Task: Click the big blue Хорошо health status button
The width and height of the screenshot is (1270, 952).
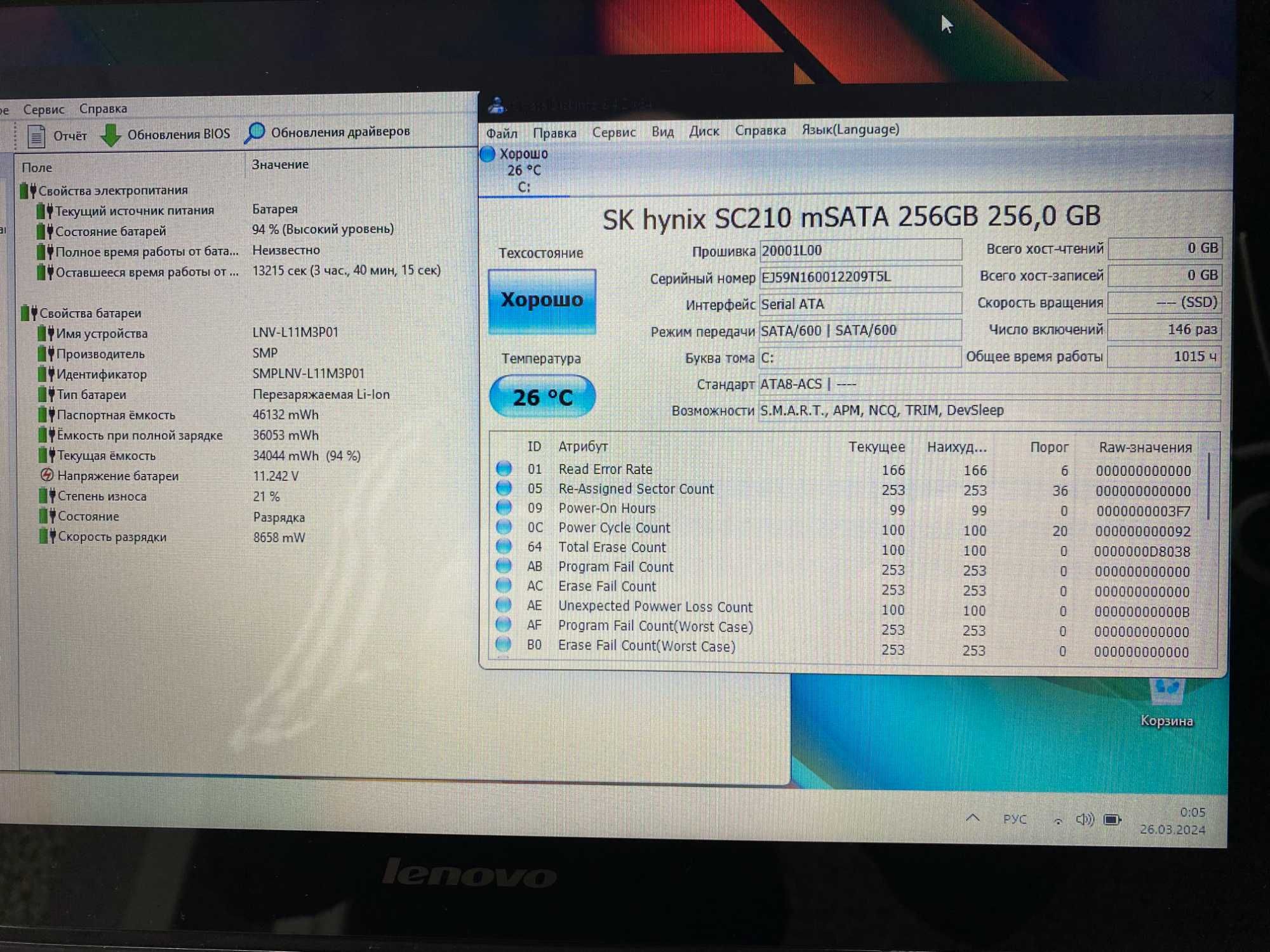Action: [542, 301]
